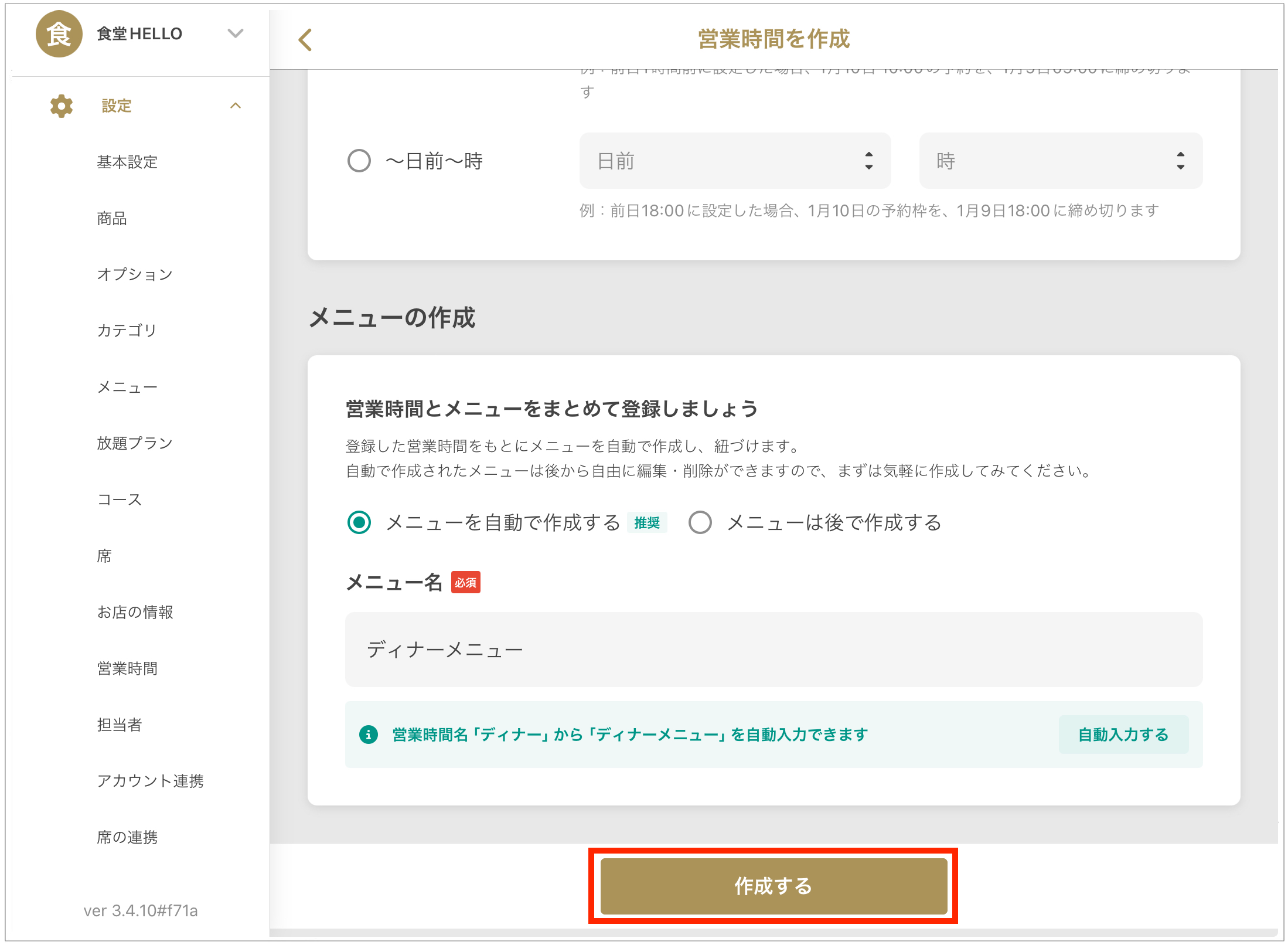Go to 放題プラン sidebar item
Screen dimensions: 1288x945
tap(135, 443)
